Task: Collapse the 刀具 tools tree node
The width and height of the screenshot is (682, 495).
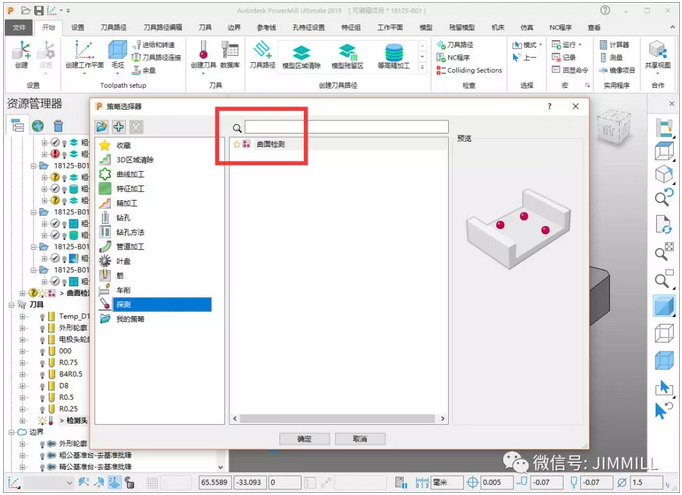Action: 11,305
